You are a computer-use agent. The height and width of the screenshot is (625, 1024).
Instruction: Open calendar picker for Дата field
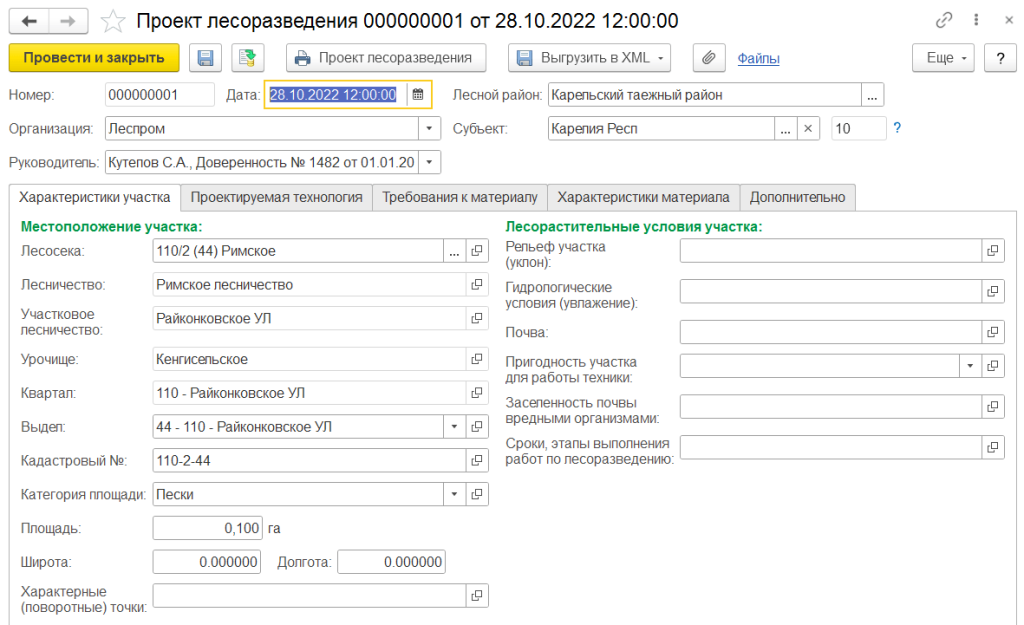[x=418, y=95]
